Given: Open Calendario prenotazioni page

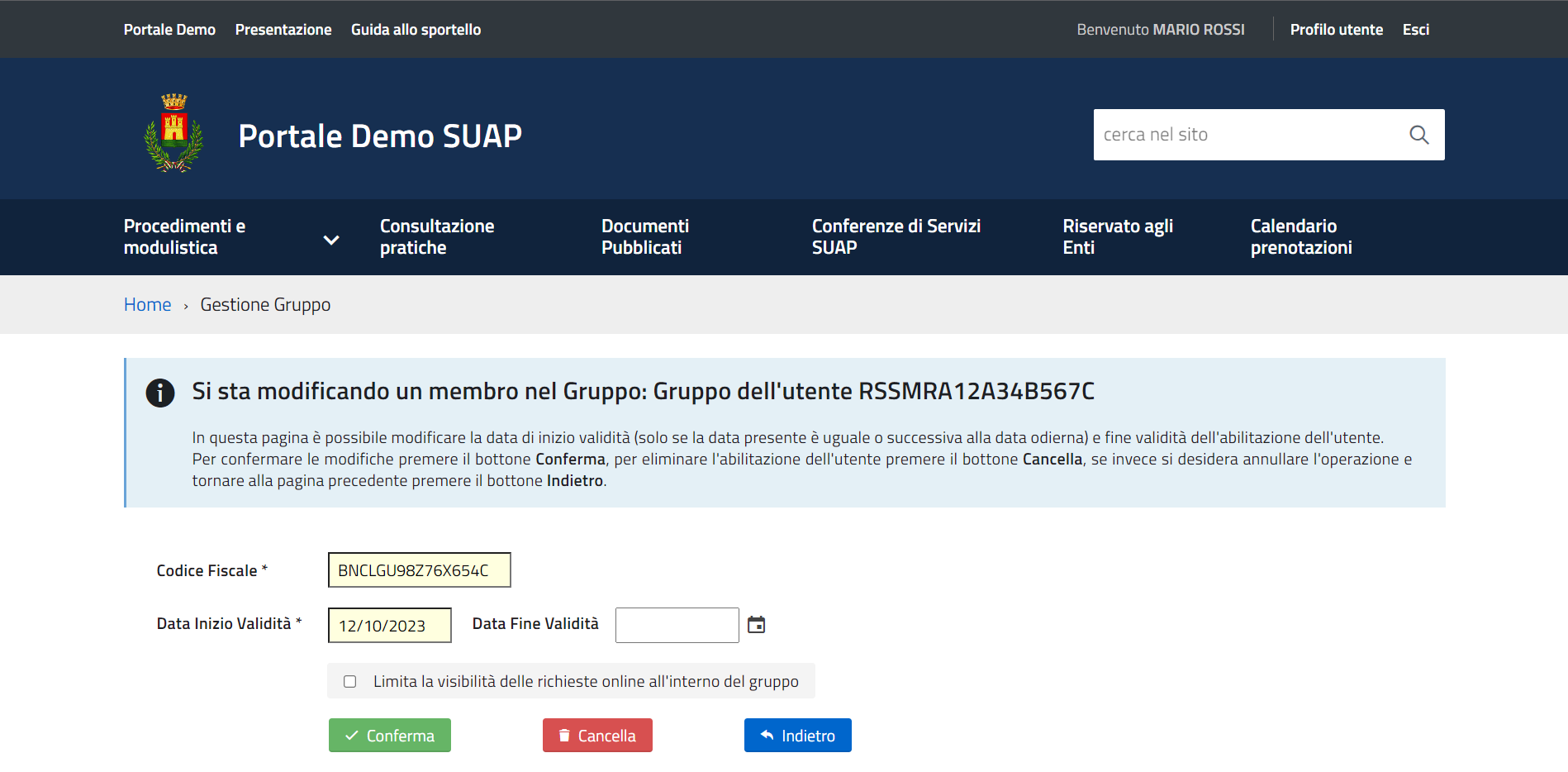Looking at the screenshot, I should pos(1300,237).
